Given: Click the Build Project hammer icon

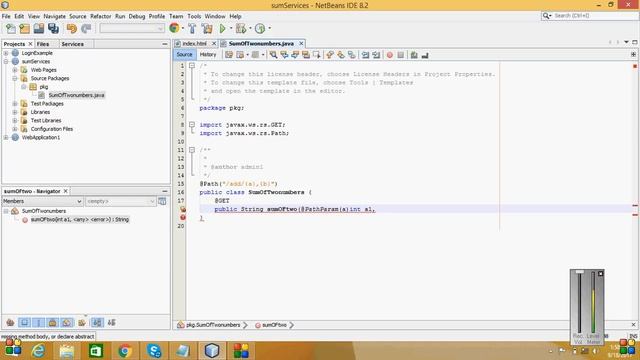Looking at the screenshot, I should pyautogui.click(x=192, y=28).
